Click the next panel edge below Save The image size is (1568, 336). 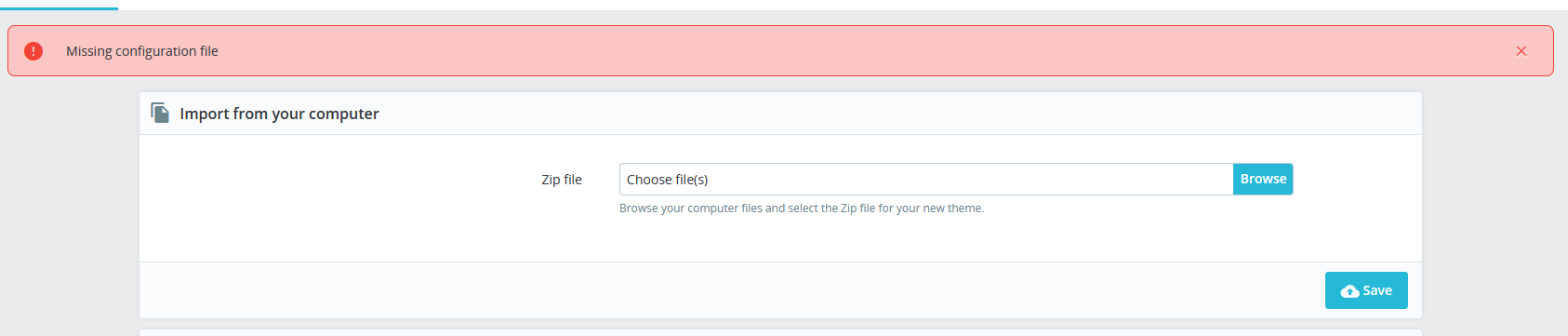coord(780,332)
